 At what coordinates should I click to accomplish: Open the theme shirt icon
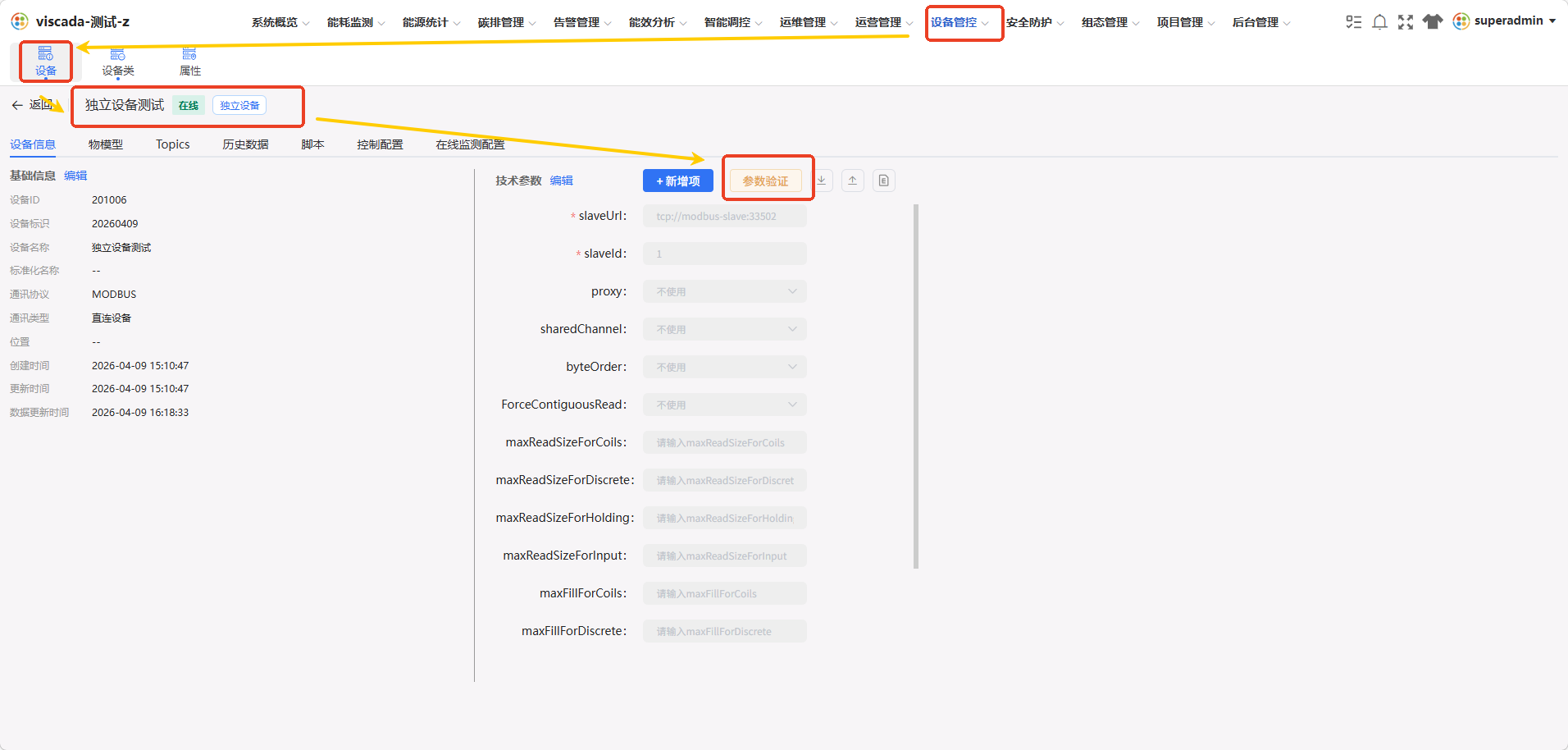point(1433,22)
